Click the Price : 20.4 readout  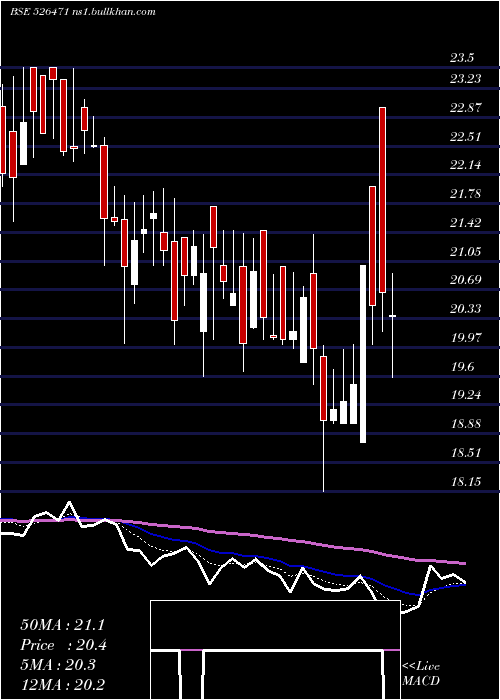63,645
